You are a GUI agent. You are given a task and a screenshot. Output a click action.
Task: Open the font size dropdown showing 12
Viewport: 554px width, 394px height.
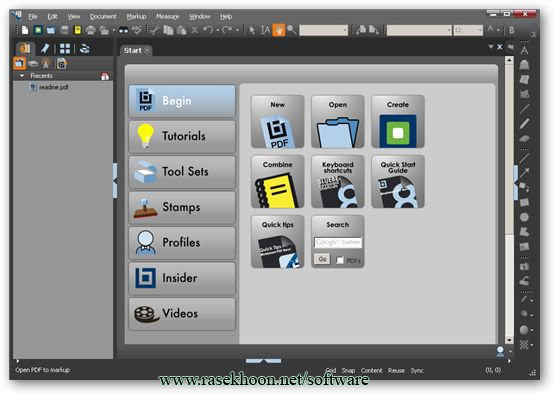pos(468,30)
